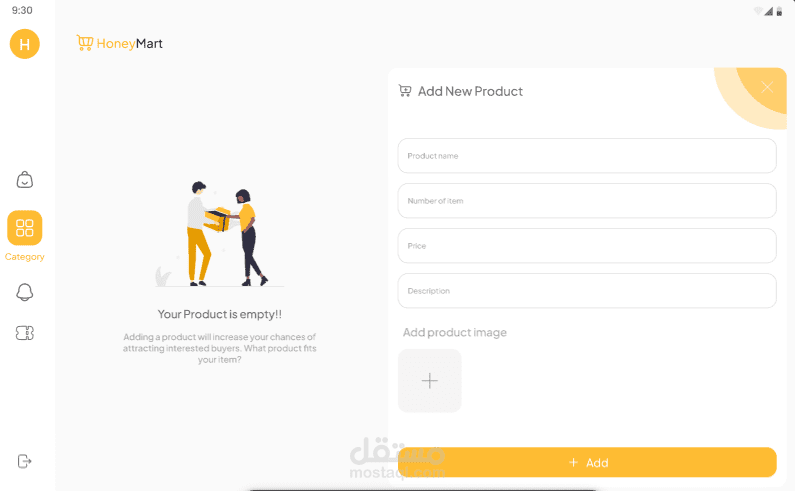Screen dimensions: 795x491
Task: Open notifications bell icon
Action: [x=24, y=292]
